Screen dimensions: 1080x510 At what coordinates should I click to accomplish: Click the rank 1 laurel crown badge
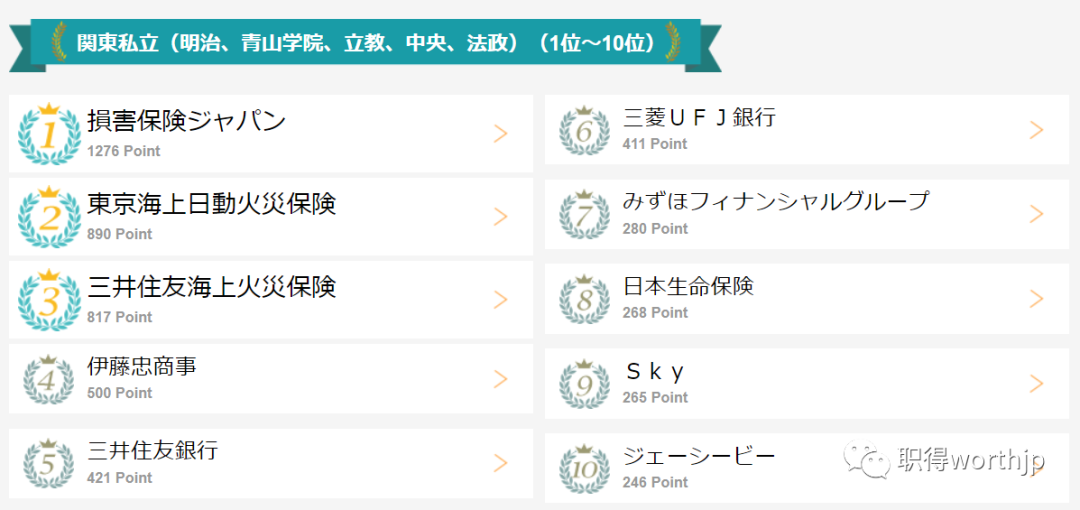(49, 133)
